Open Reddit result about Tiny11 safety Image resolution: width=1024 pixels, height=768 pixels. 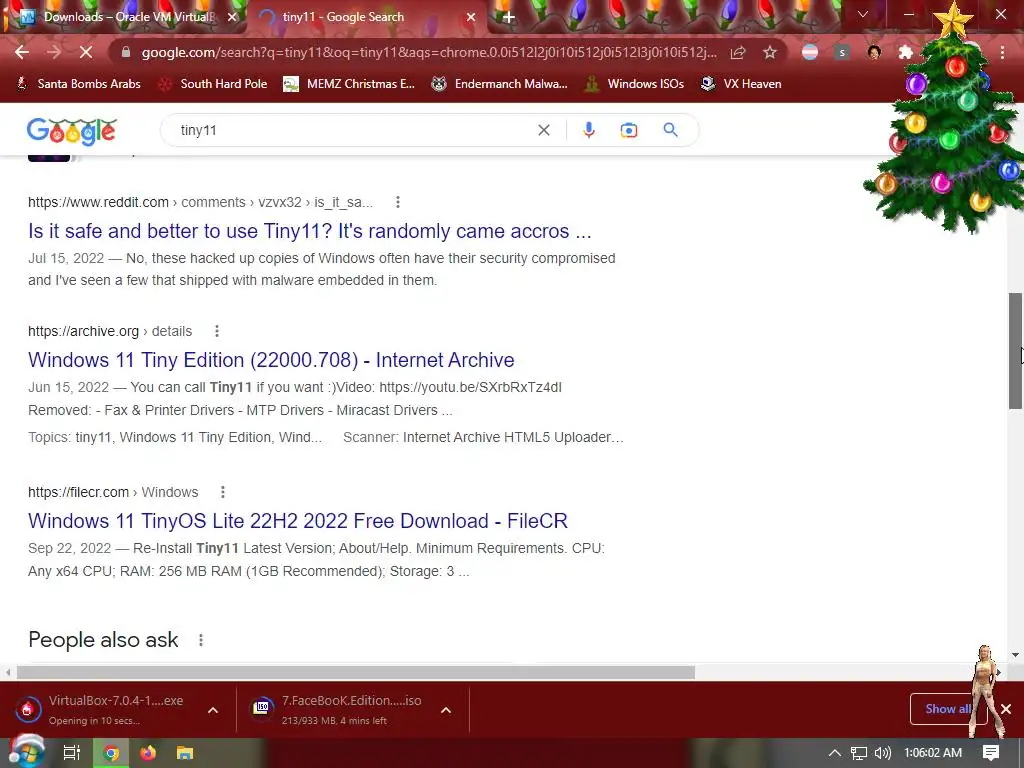coord(310,231)
